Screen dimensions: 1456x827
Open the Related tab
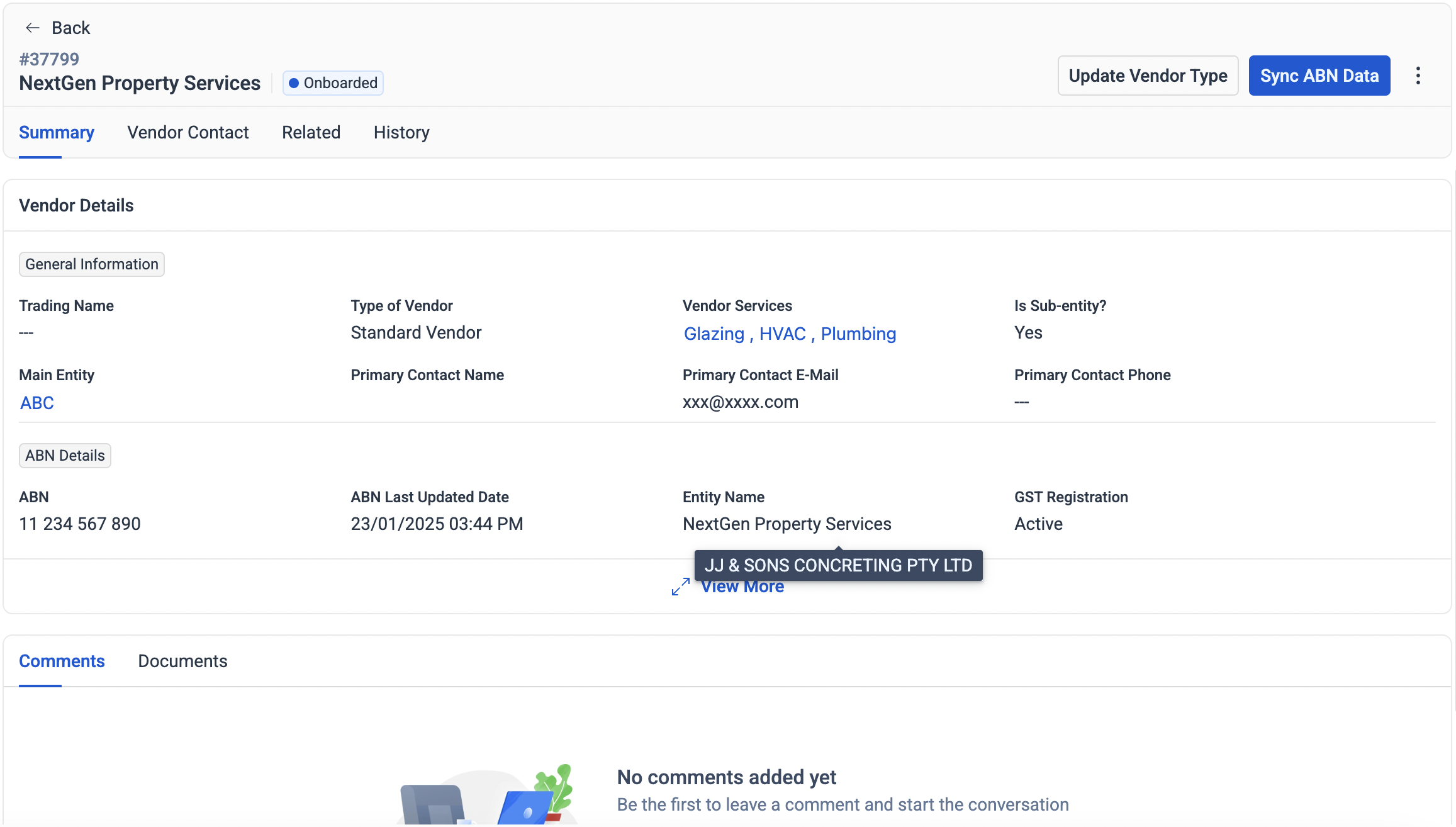tap(311, 132)
